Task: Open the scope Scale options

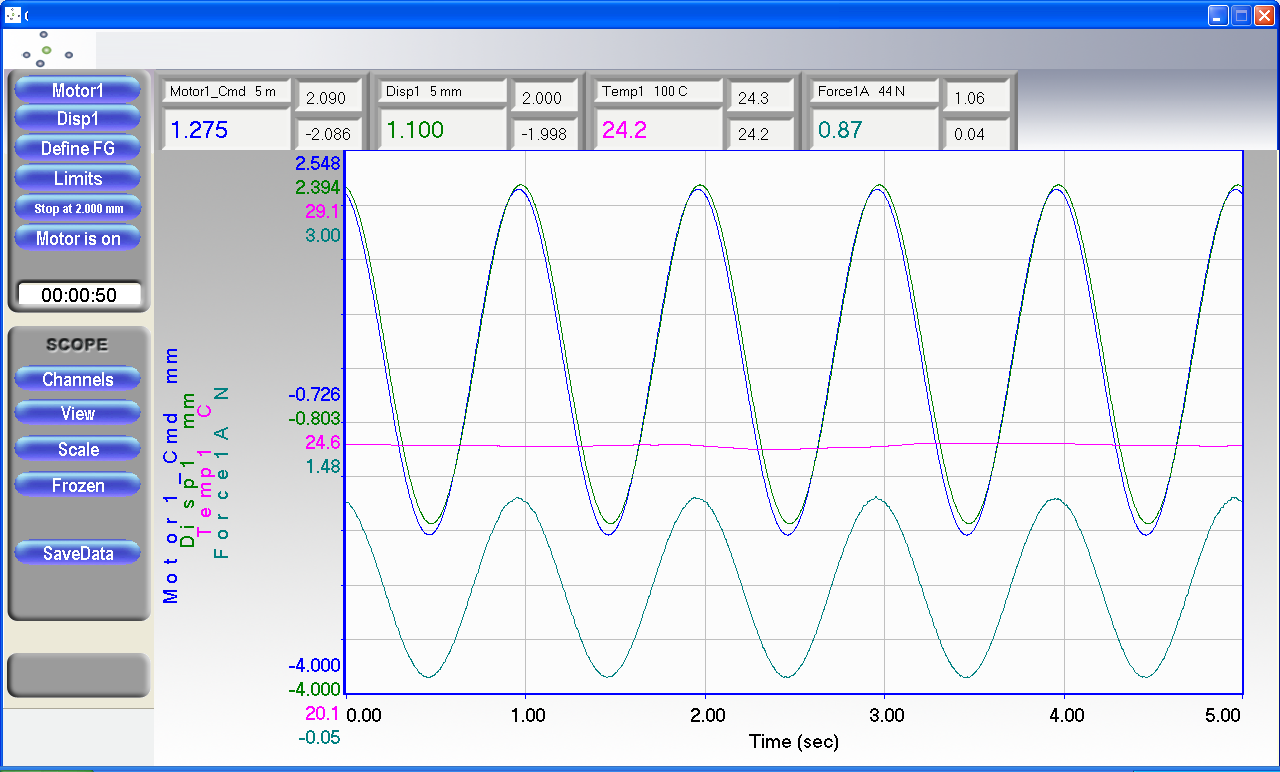Action: click(78, 450)
